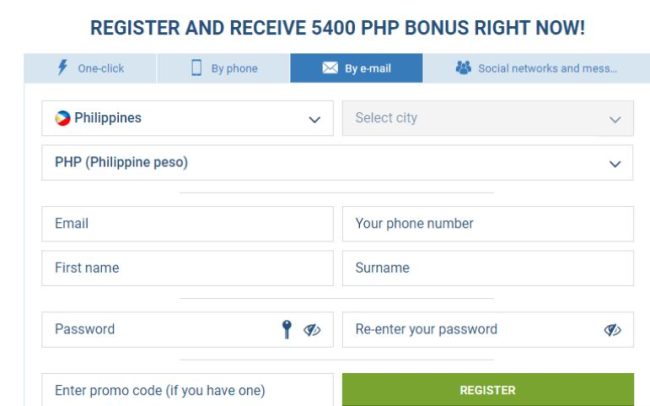Focus the Enter promo code field
Viewport: 650px width, 406px height.
coord(187,390)
